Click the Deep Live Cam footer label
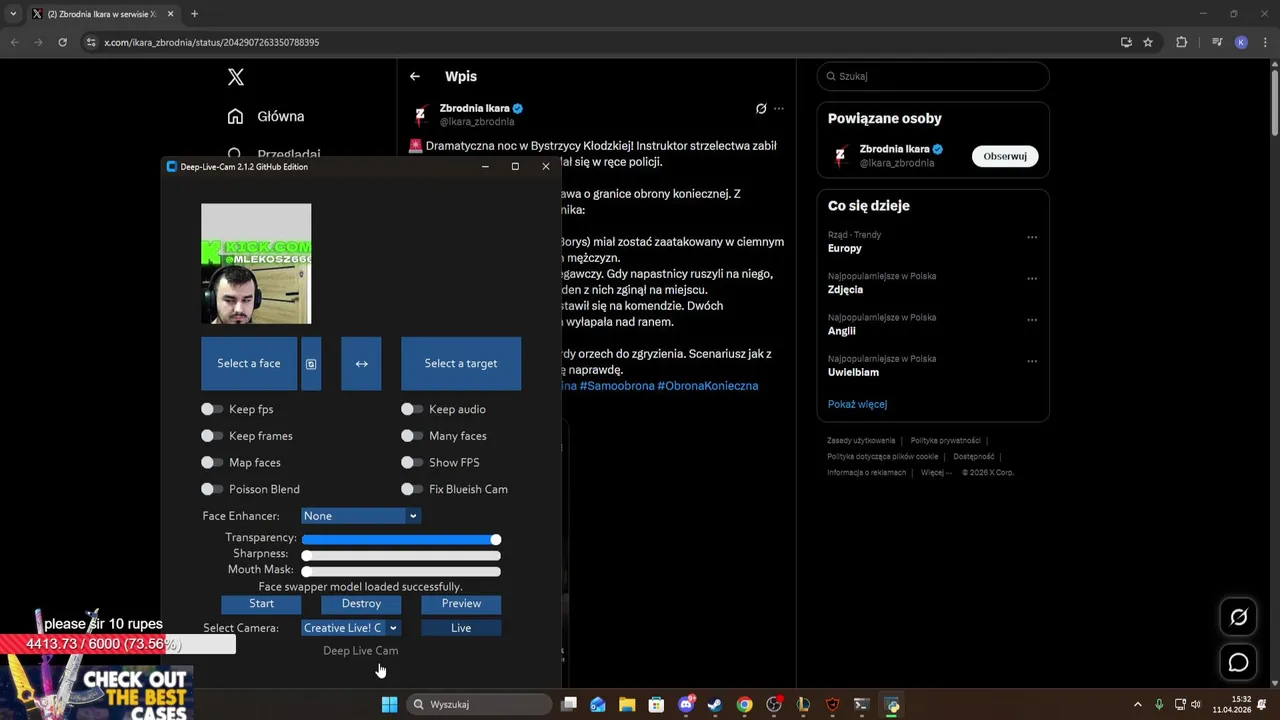Viewport: 1280px width, 720px height. coord(361,651)
